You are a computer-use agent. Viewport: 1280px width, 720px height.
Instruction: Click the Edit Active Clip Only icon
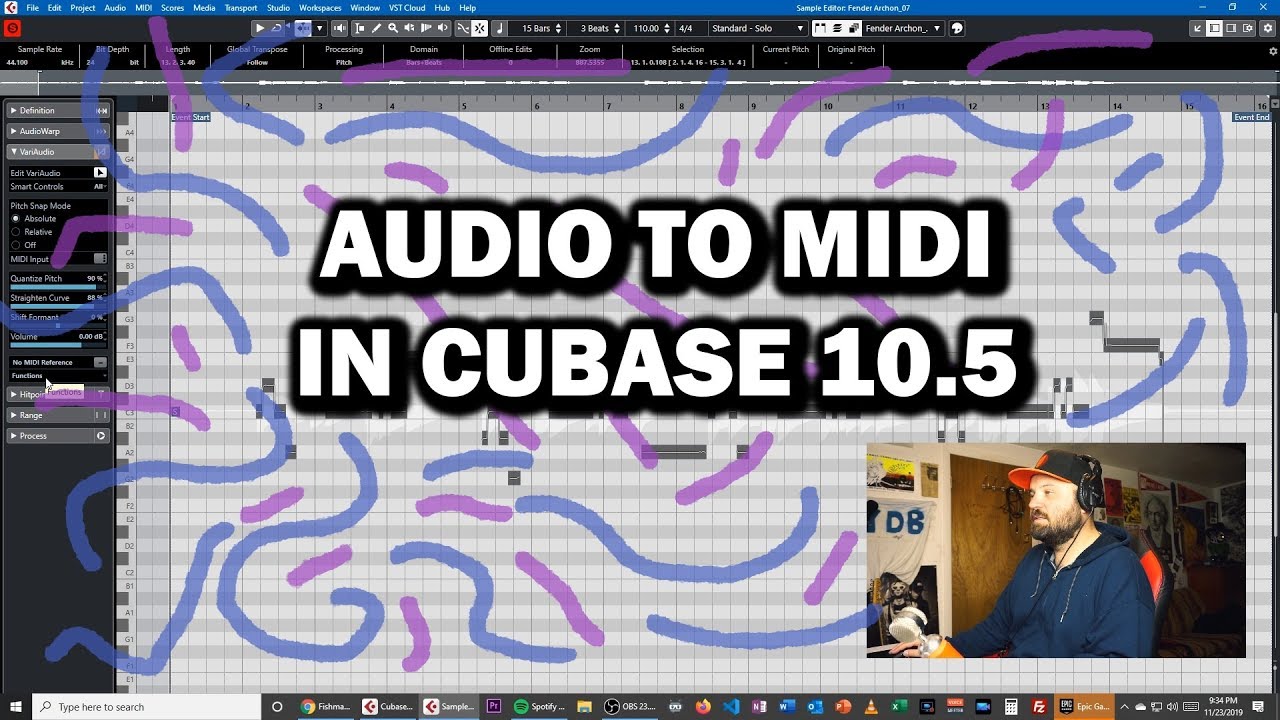point(854,28)
